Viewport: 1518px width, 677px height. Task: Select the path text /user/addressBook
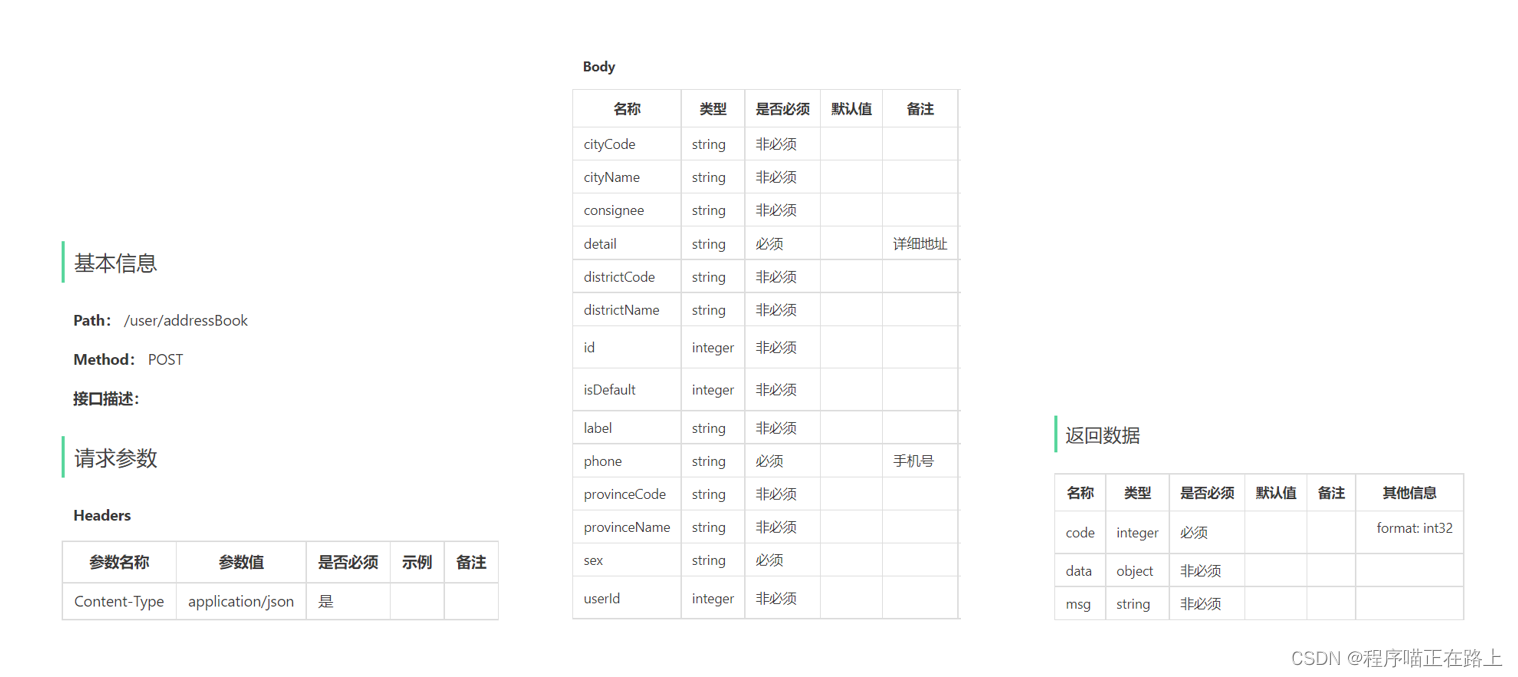(185, 321)
